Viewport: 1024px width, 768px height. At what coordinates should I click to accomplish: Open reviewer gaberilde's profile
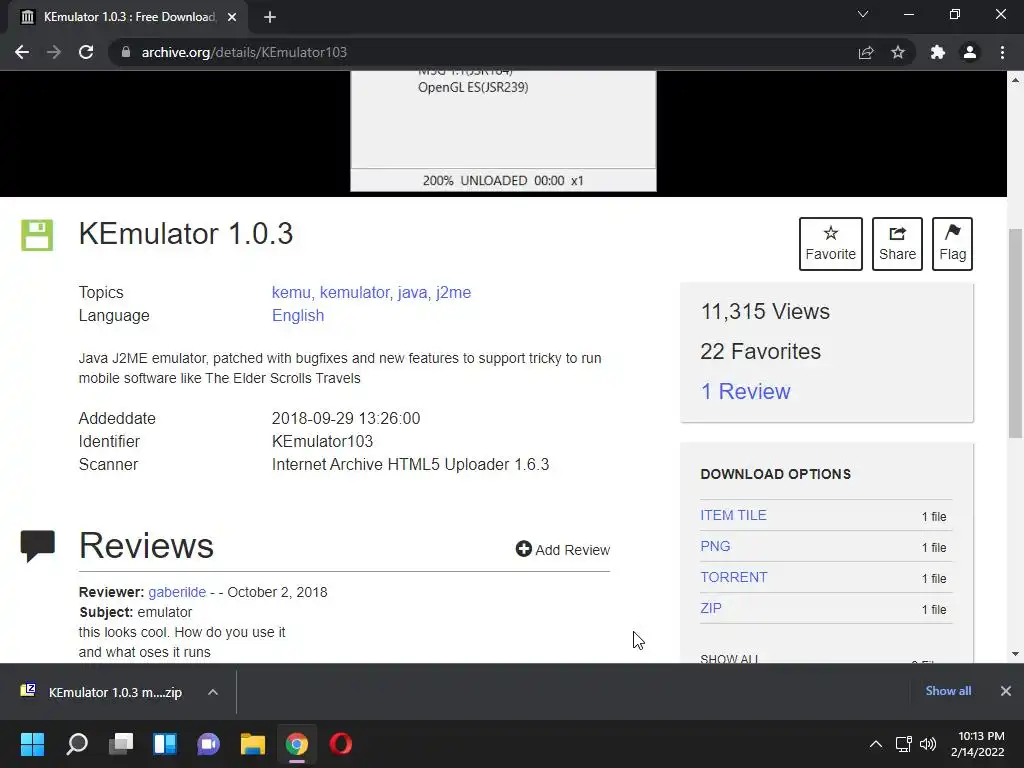(x=177, y=592)
